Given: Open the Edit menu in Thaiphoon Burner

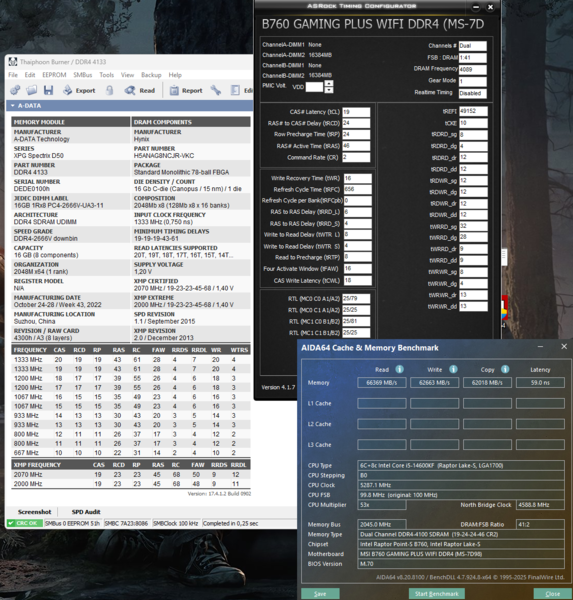Looking at the screenshot, I should pyautogui.click(x=30, y=75).
